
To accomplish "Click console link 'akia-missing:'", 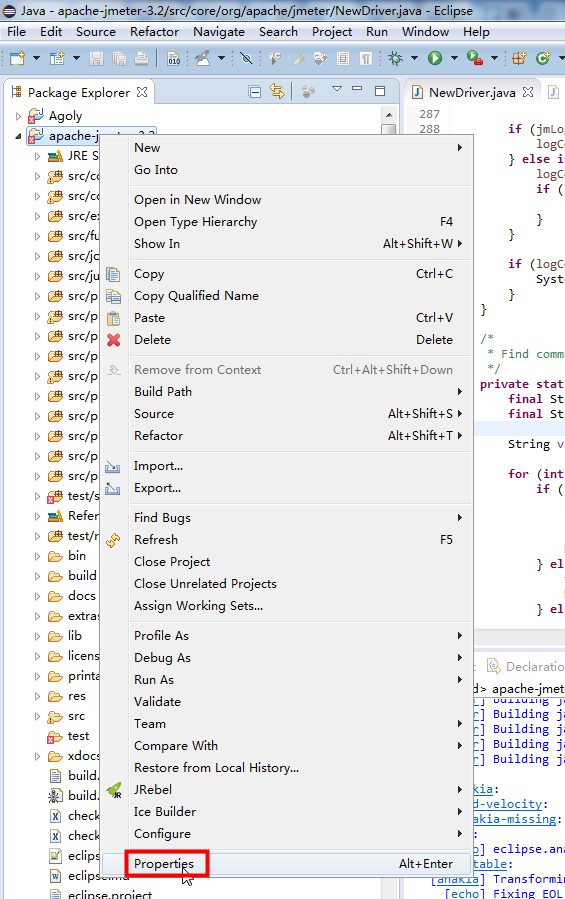I will pos(515,819).
